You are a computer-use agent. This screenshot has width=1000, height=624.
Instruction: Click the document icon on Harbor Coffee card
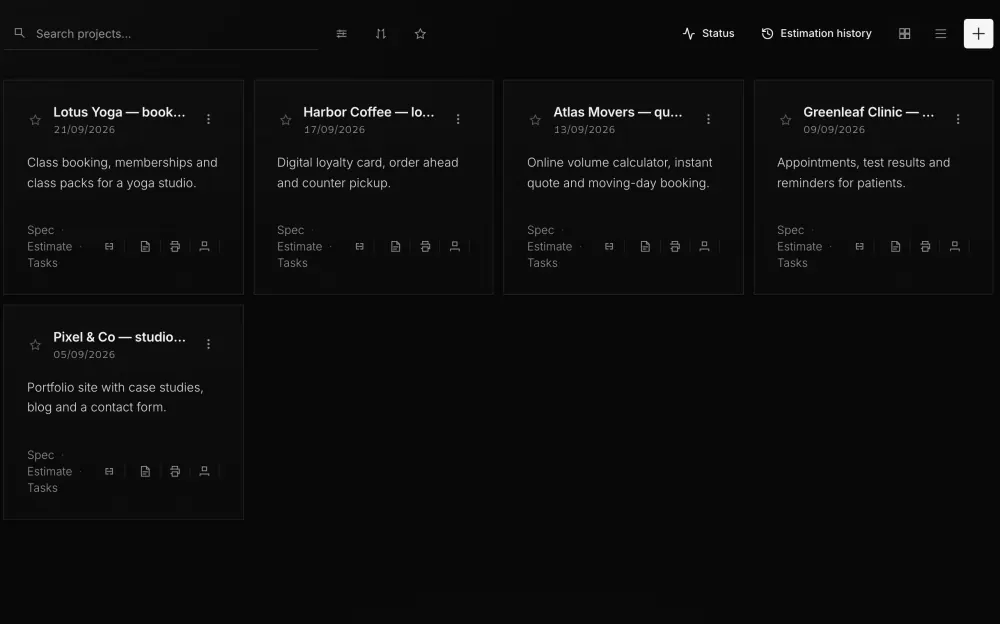coord(395,246)
